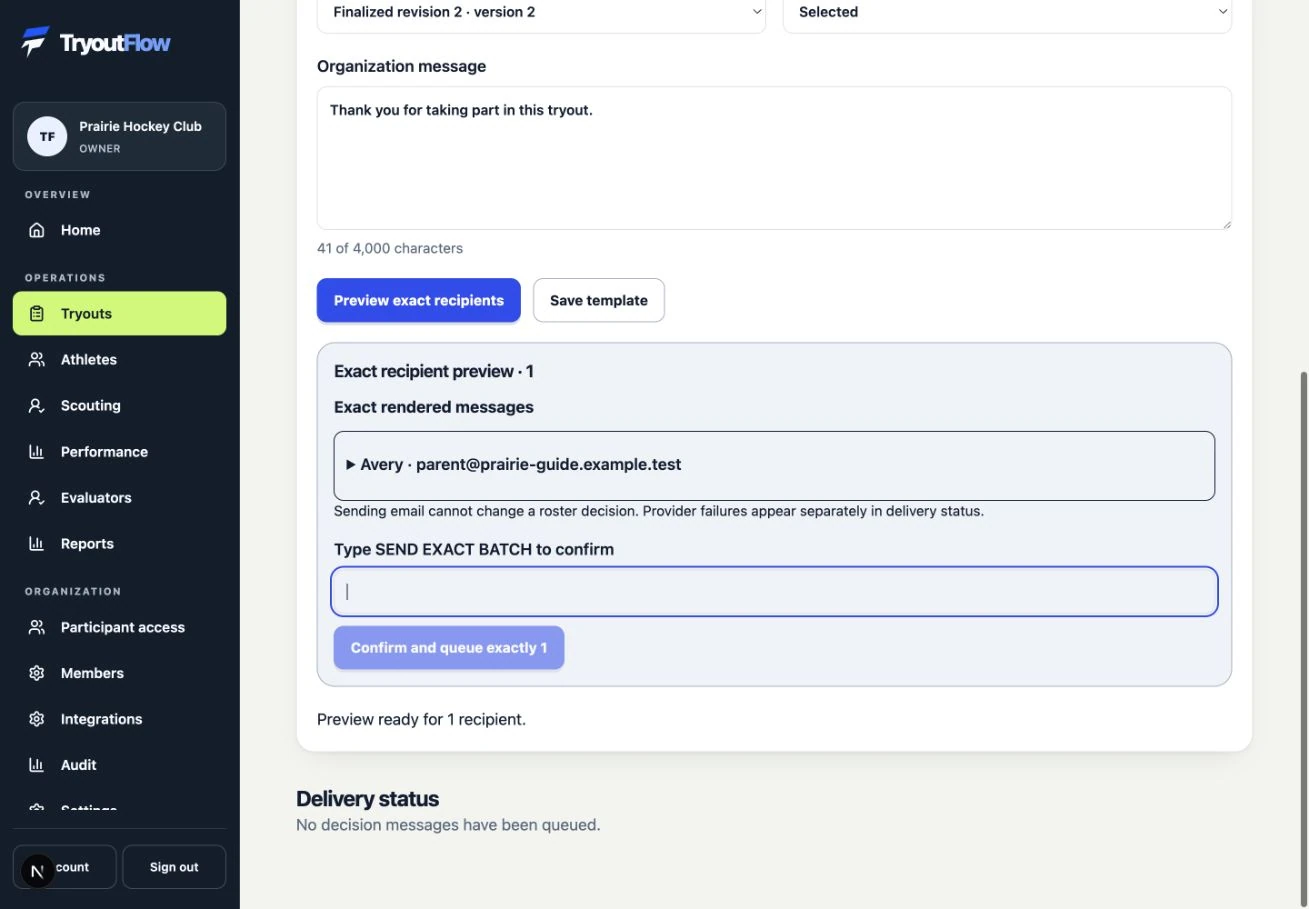Viewport: 1309px width, 909px height.
Task: Click the Integrations gear icon
Action: pos(37,720)
